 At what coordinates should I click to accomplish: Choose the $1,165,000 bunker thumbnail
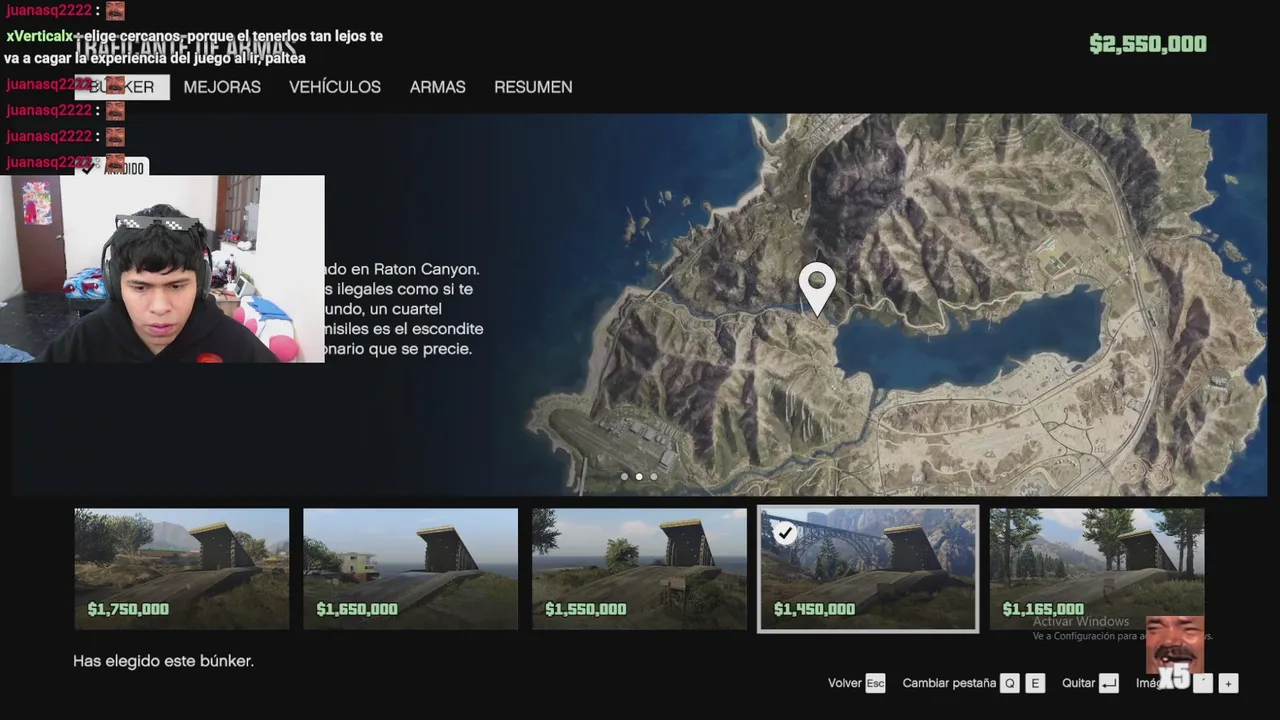click(1097, 569)
